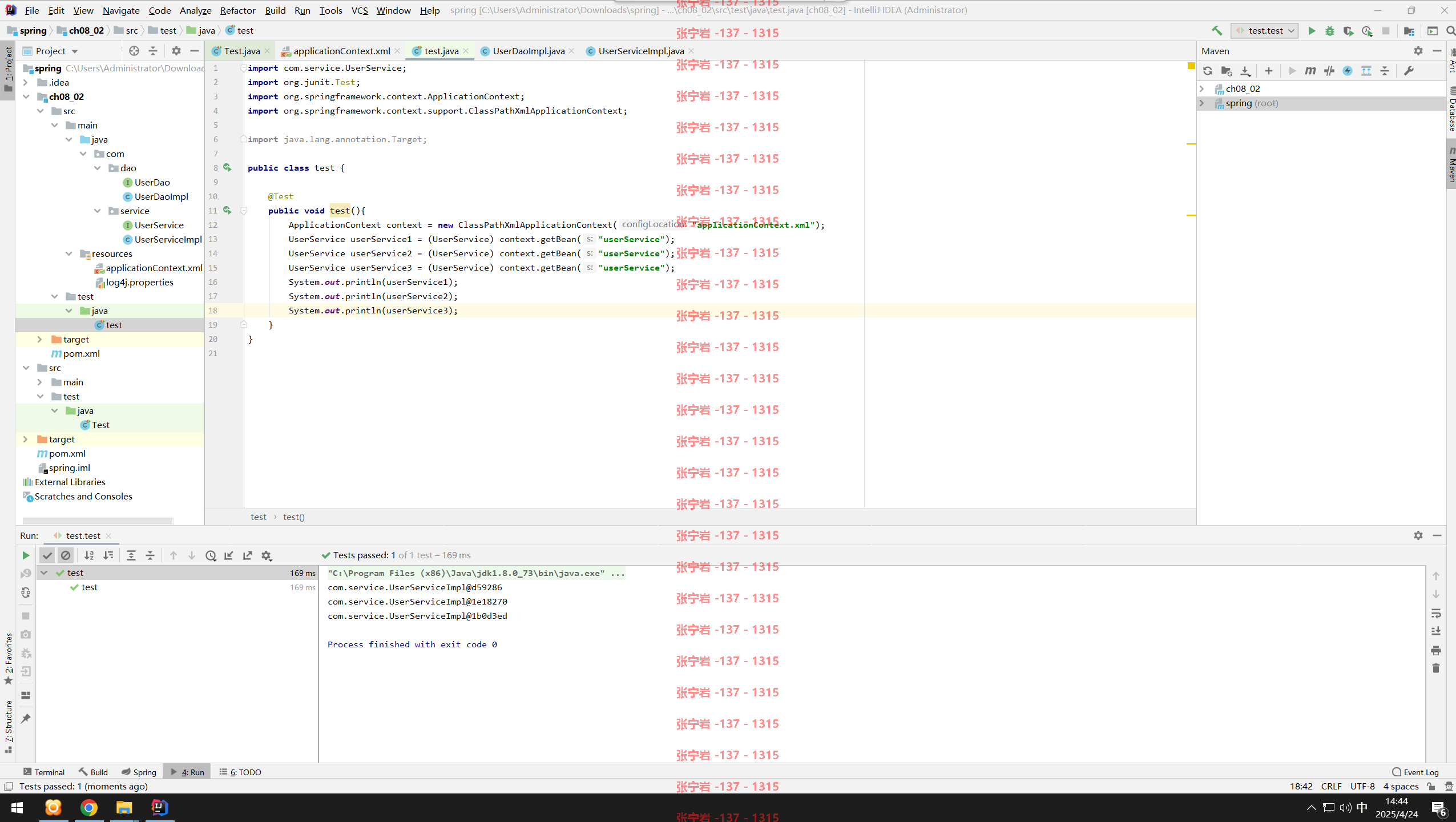
Task: Sort tests alphabetically icon in Run toolbar
Action: pyautogui.click(x=89, y=555)
